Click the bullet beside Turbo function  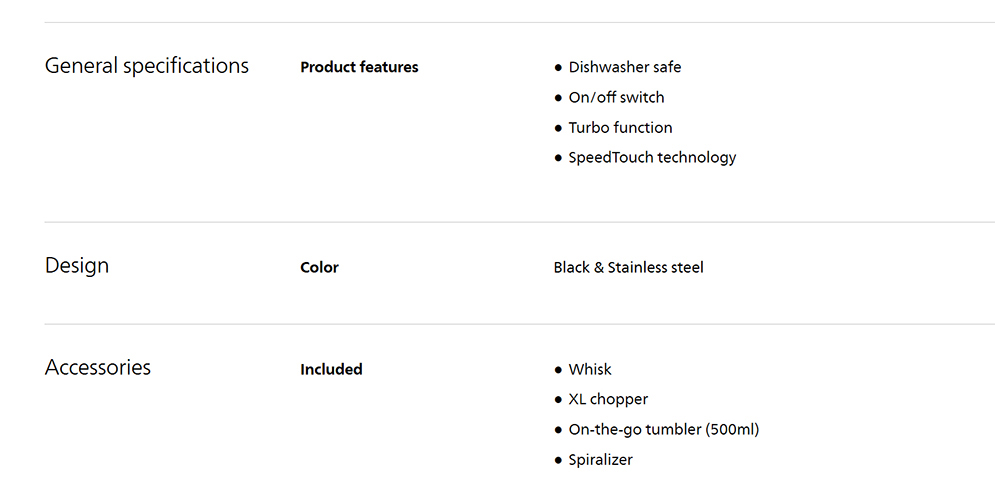558,128
